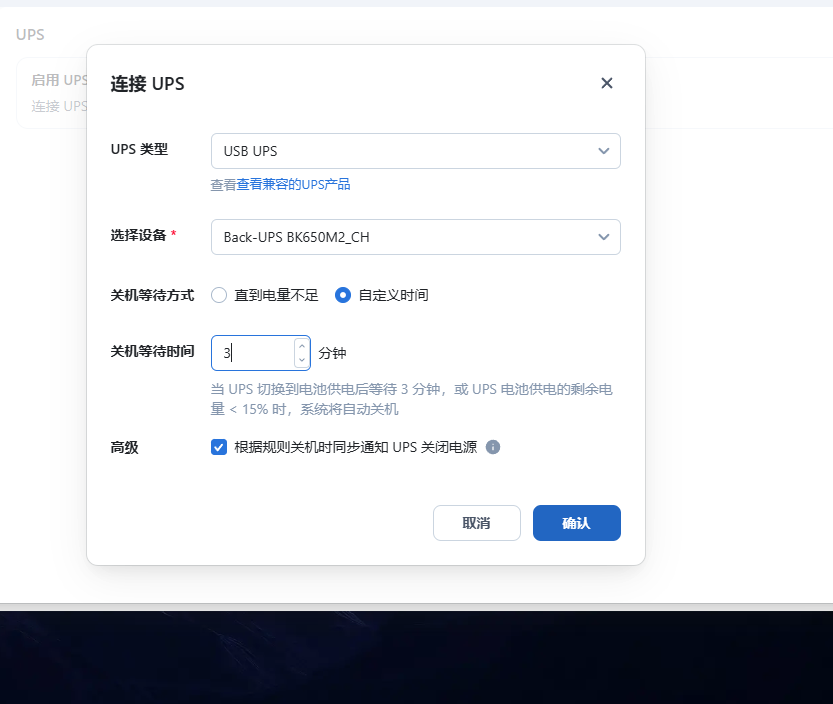This screenshot has height=704, width=833.
Task: Click the chevron arrow of 选择设备 dropdown
Action: (x=604, y=237)
